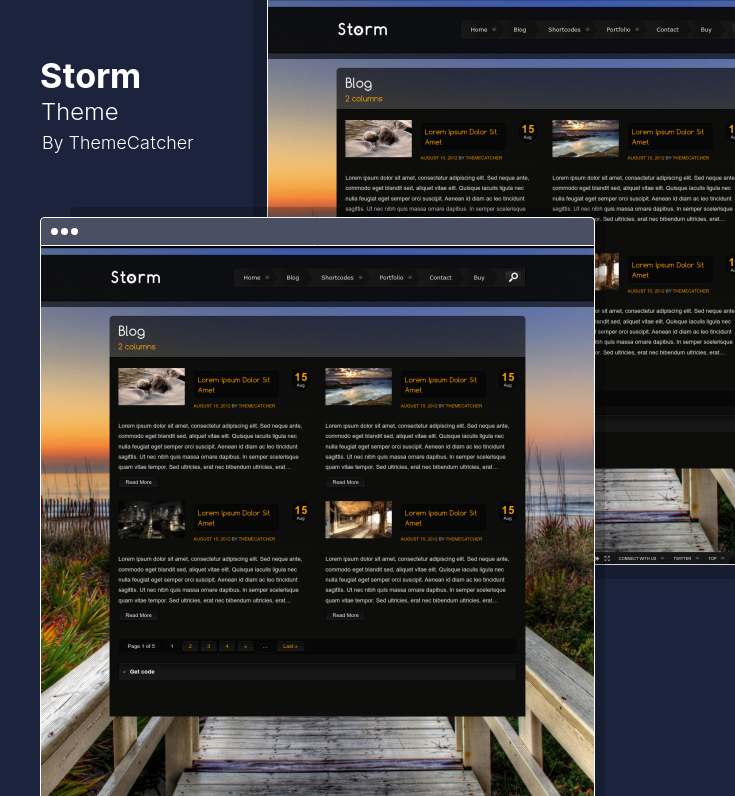This screenshot has height=796, width=735.
Task: Click Lorem Ipsum title beside the front sunset coast thumbnail
Action: [441, 385]
